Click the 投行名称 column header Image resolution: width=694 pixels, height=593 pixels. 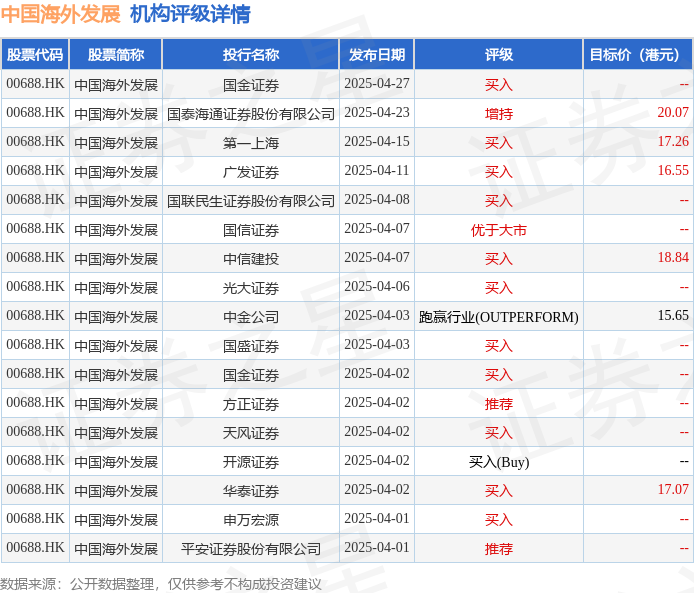251,54
